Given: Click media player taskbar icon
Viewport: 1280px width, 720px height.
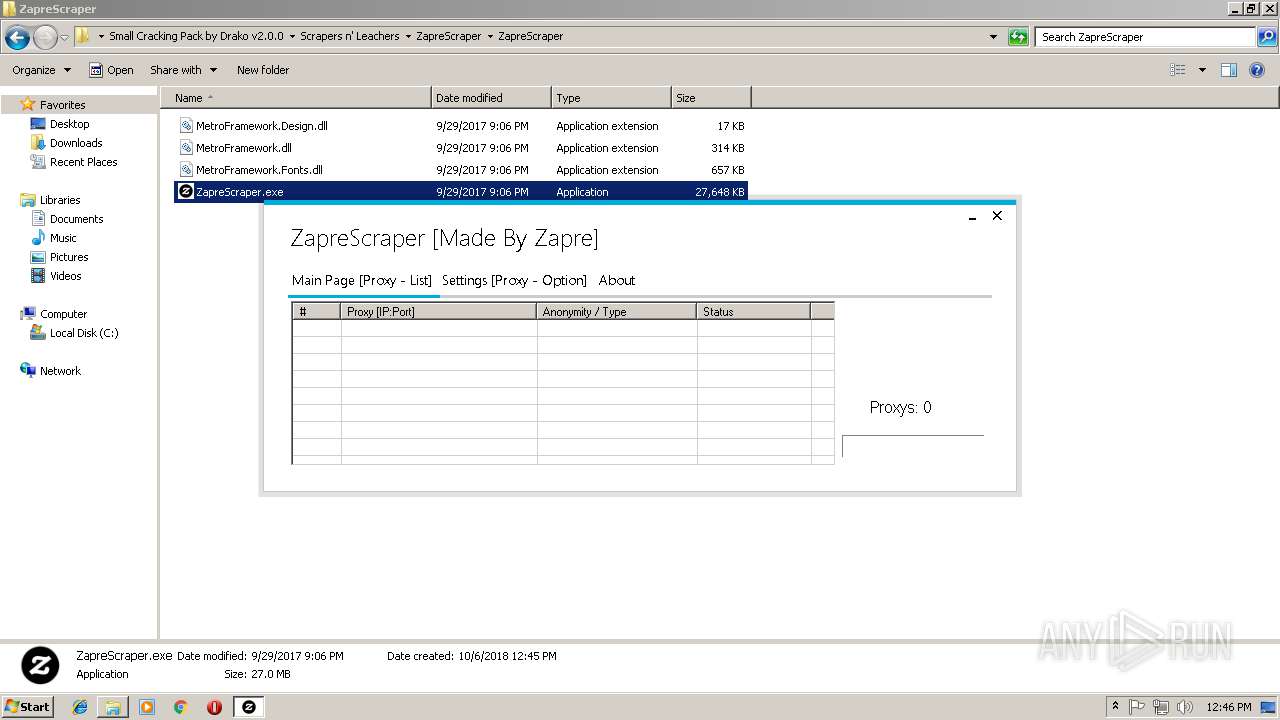Looking at the screenshot, I should click(147, 707).
